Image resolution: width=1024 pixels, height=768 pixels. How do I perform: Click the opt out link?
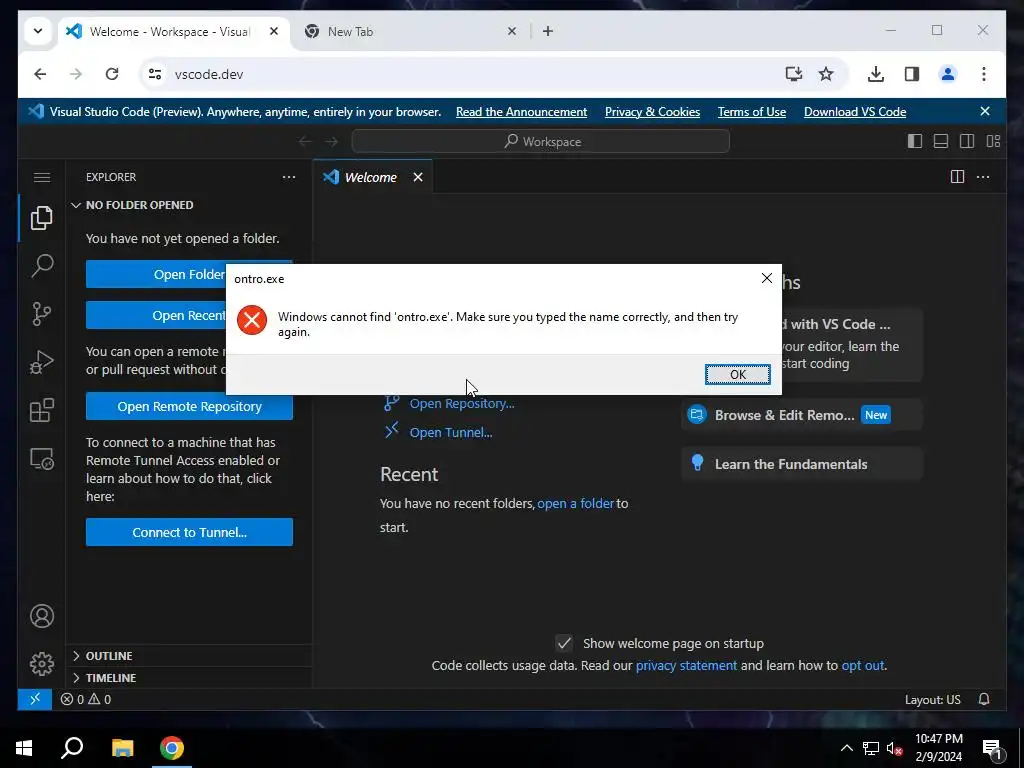[x=862, y=665]
